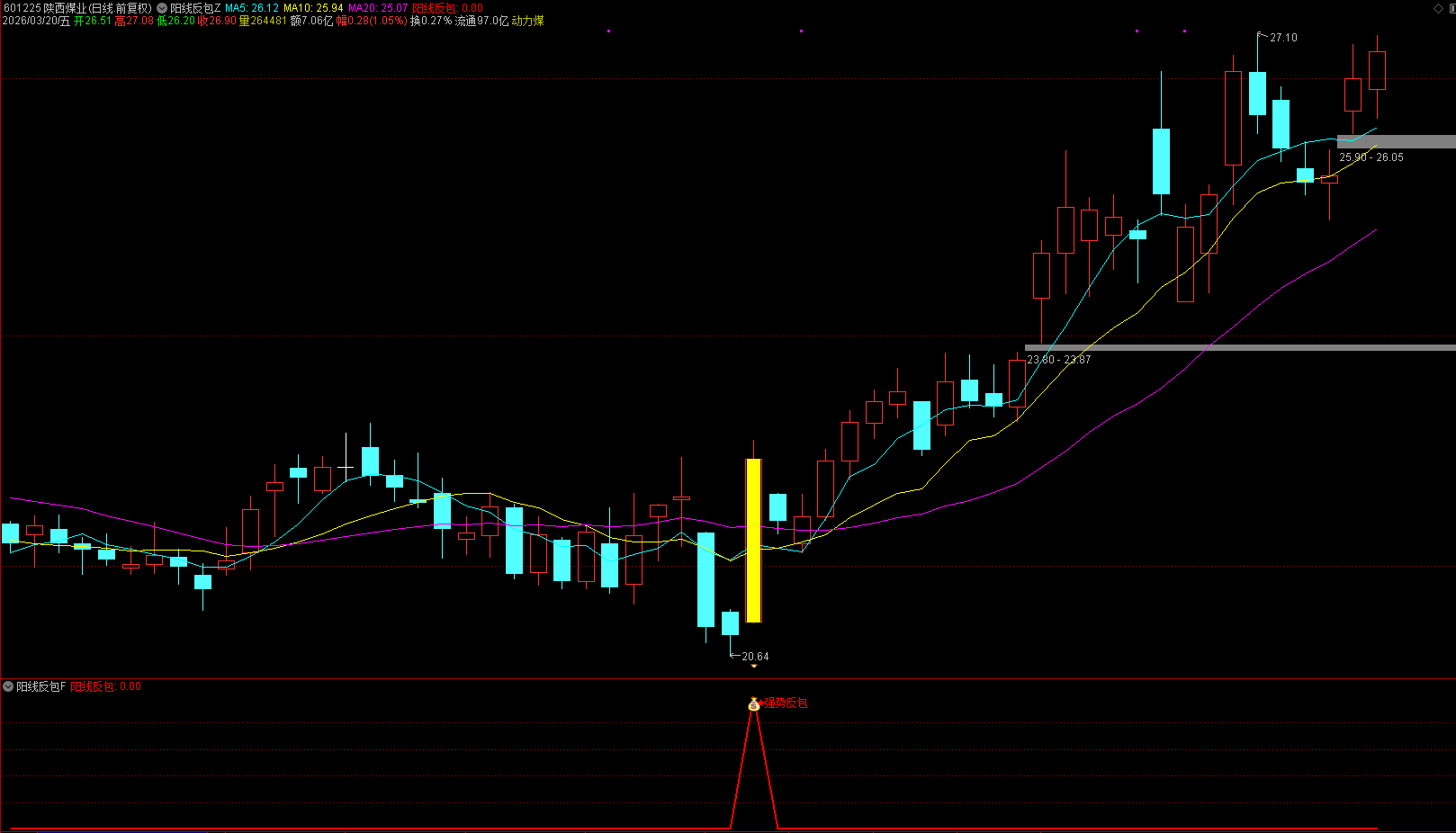Click the money bag signal icon in the sub-panel

click(x=754, y=704)
